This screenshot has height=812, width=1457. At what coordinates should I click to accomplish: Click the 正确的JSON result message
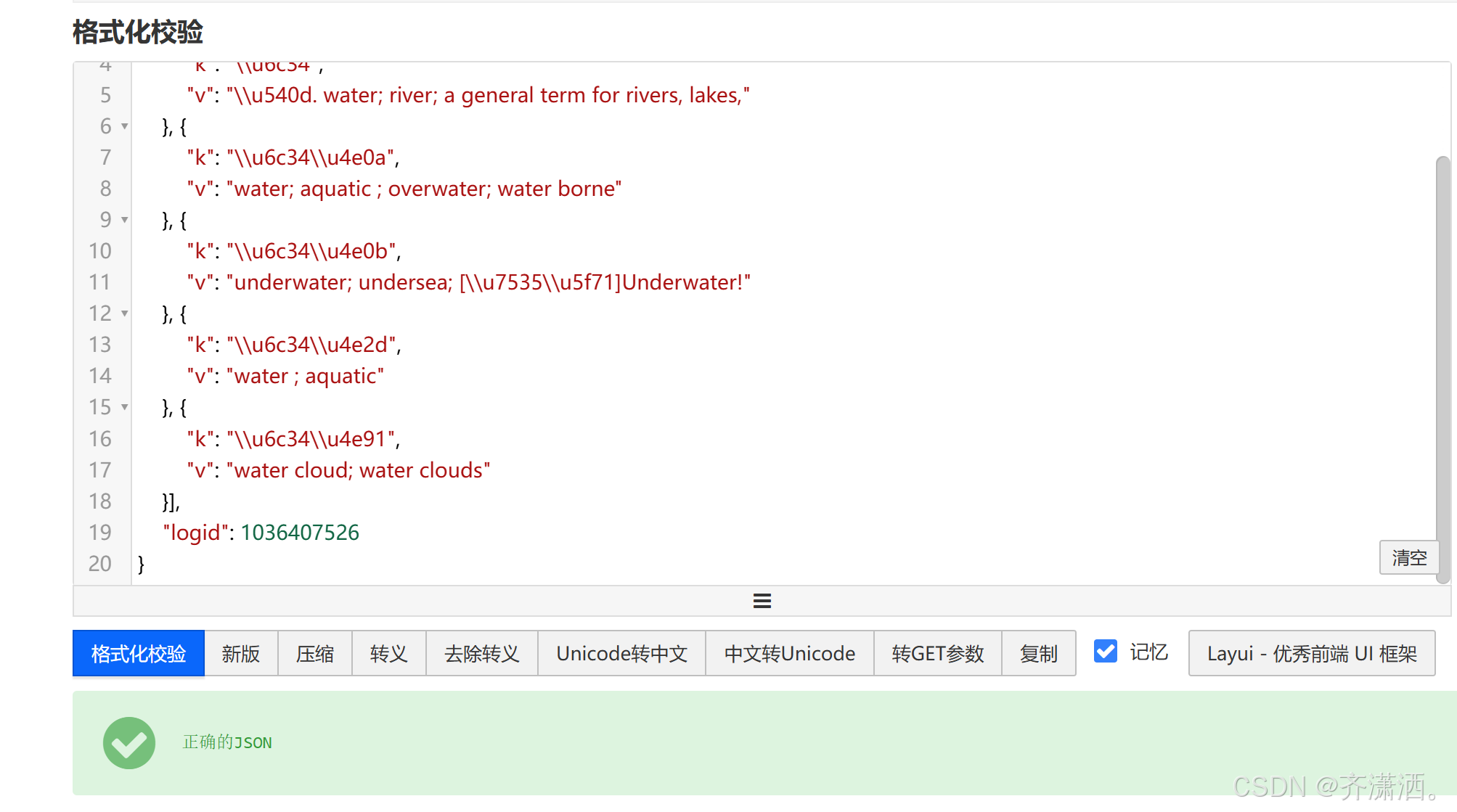point(227,742)
